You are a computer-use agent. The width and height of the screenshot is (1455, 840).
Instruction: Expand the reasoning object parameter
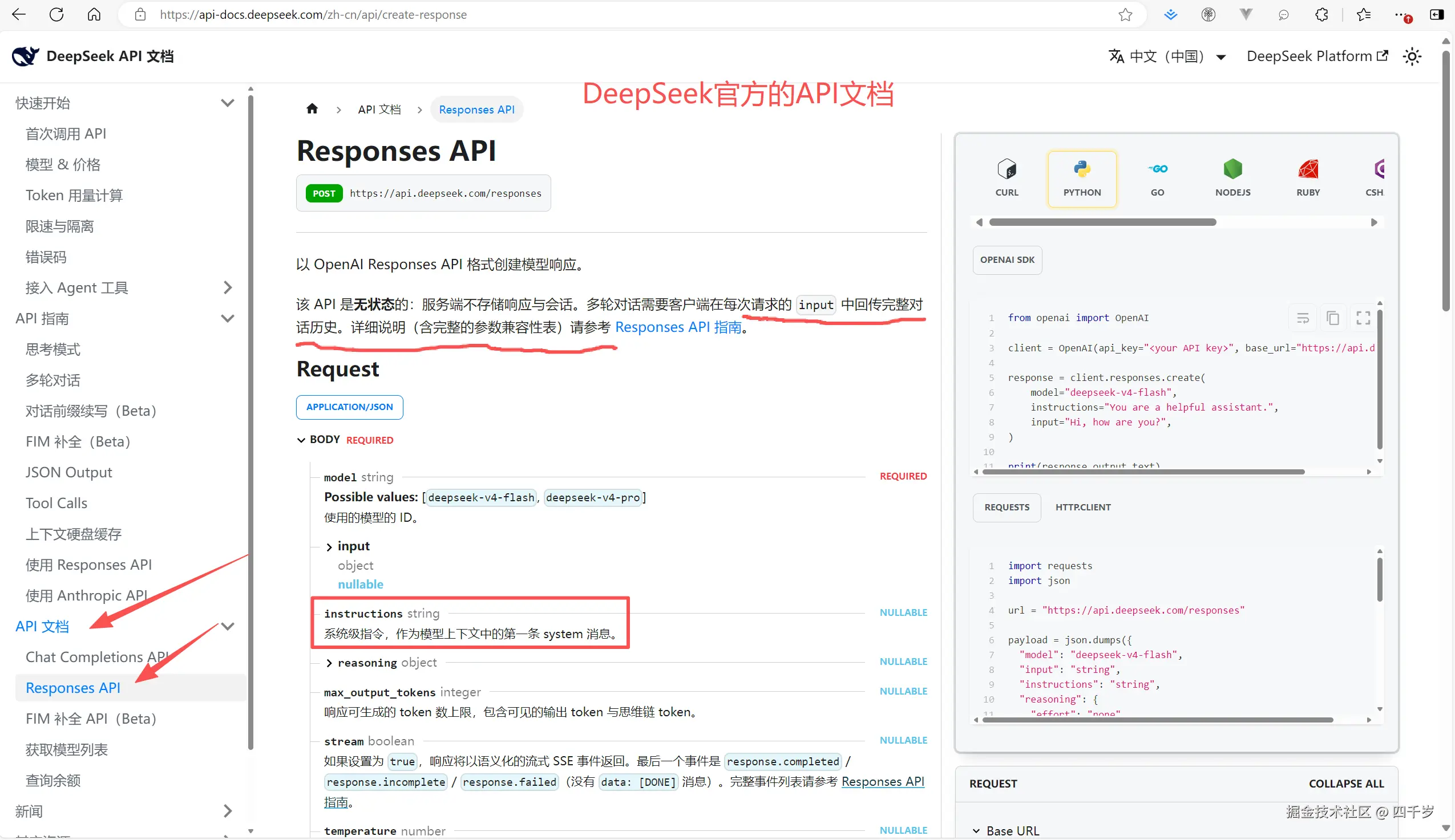click(x=329, y=663)
